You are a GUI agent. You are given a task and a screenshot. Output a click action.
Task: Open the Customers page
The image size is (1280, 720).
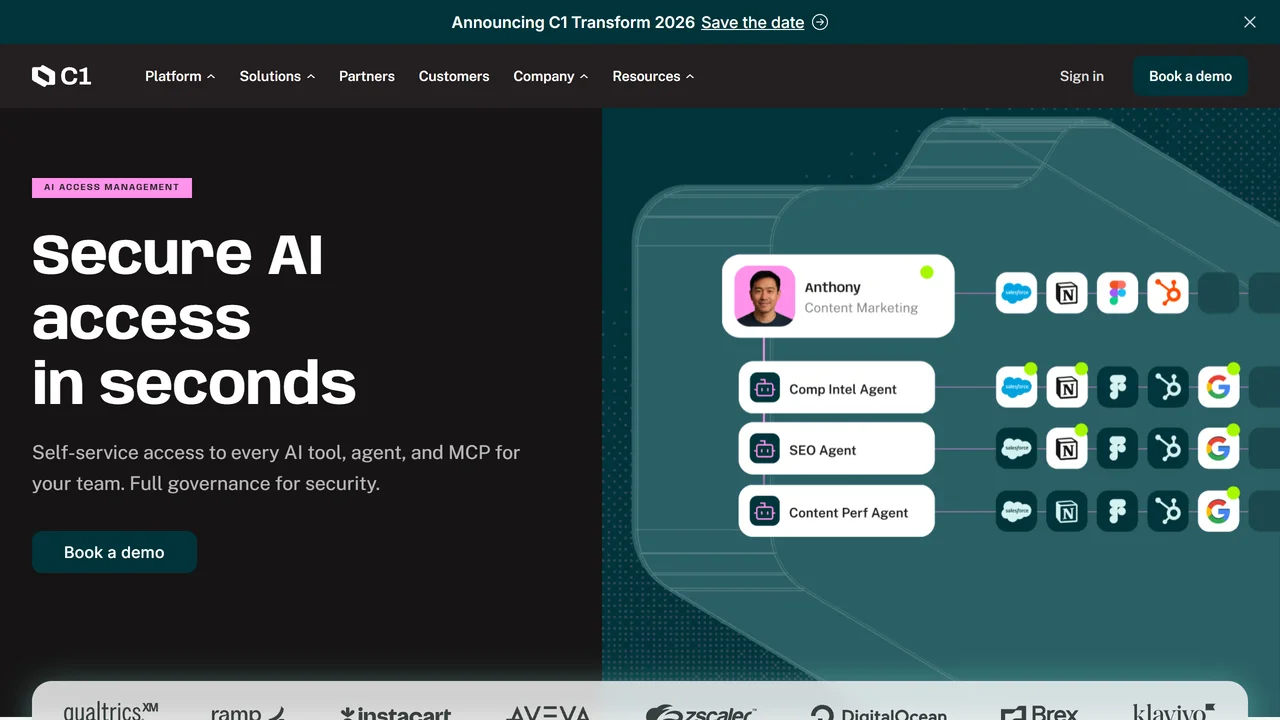454,76
